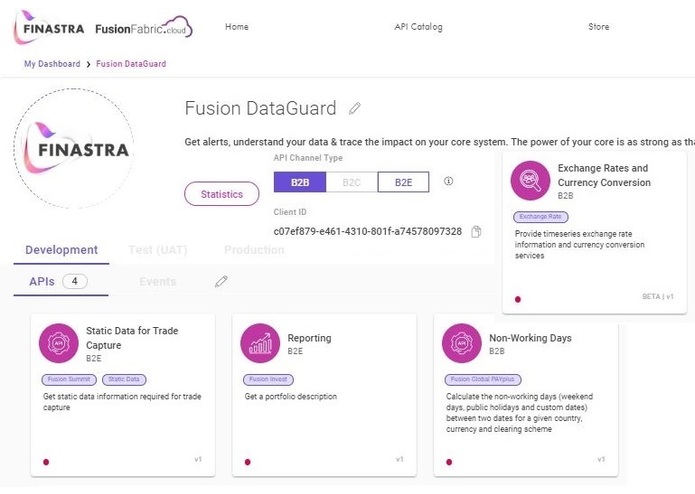This screenshot has width=695, height=494.
Task: Click the 'Client ID' label
Action: [x=290, y=212]
